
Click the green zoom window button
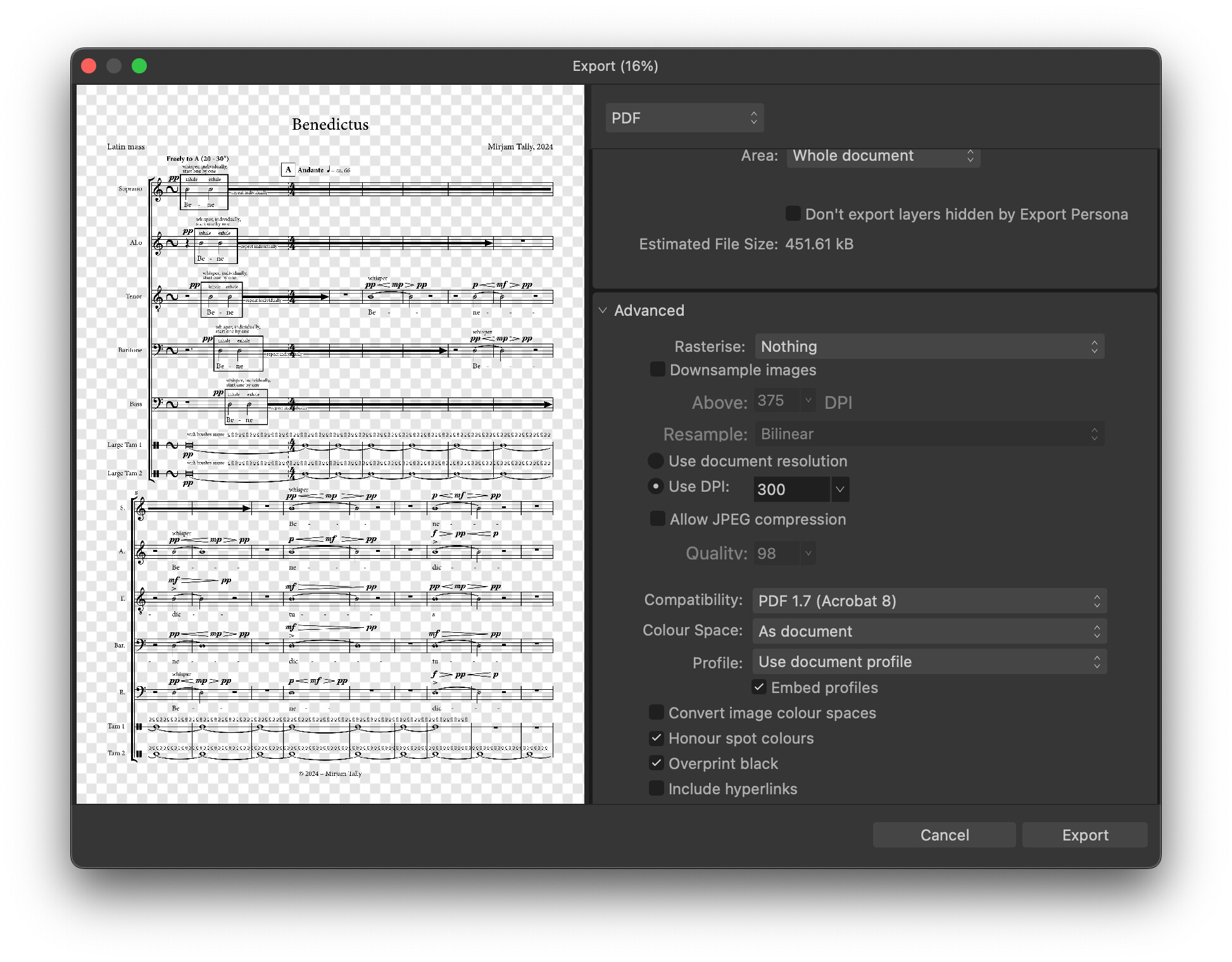(139, 66)
